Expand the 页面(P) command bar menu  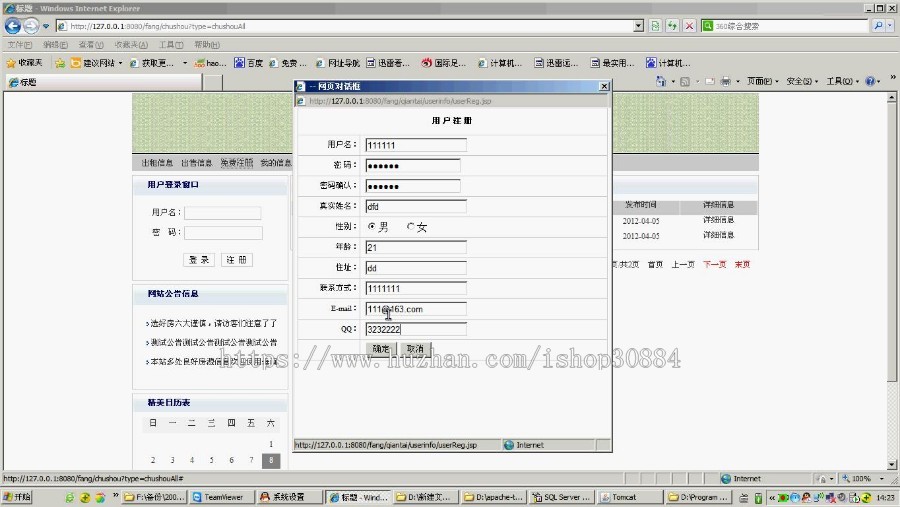point(762,82)
